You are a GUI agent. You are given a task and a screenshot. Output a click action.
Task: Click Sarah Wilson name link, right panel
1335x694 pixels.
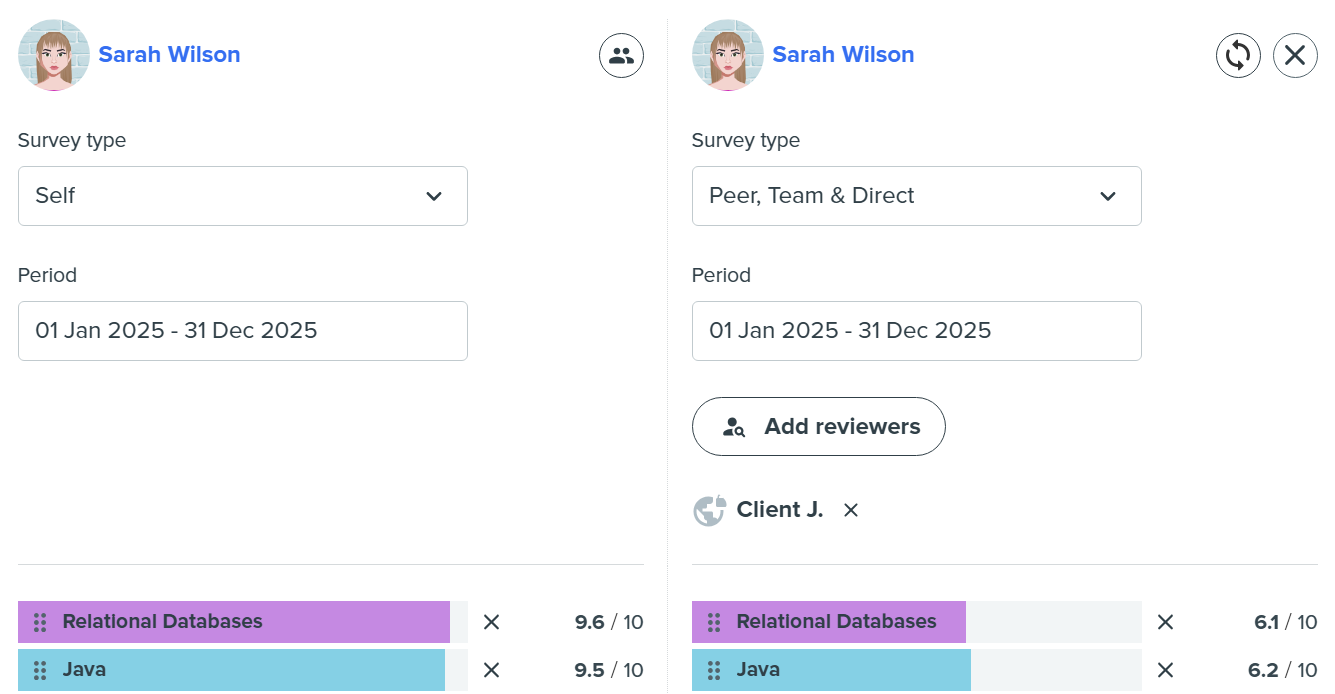point(843,54)
